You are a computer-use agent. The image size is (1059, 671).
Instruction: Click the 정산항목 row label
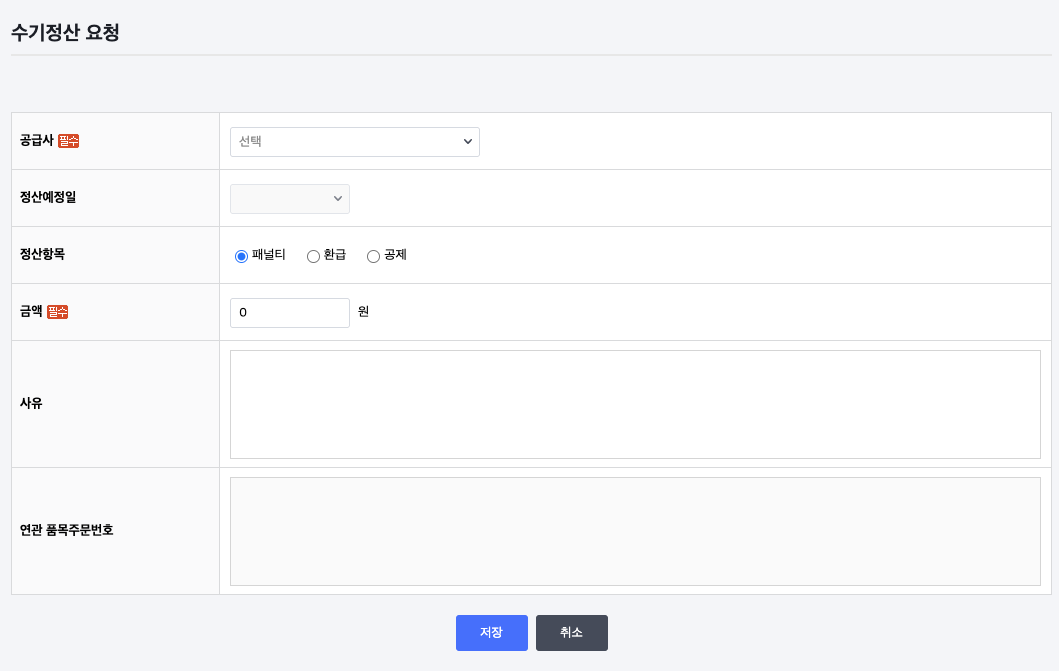coord(42,255)
